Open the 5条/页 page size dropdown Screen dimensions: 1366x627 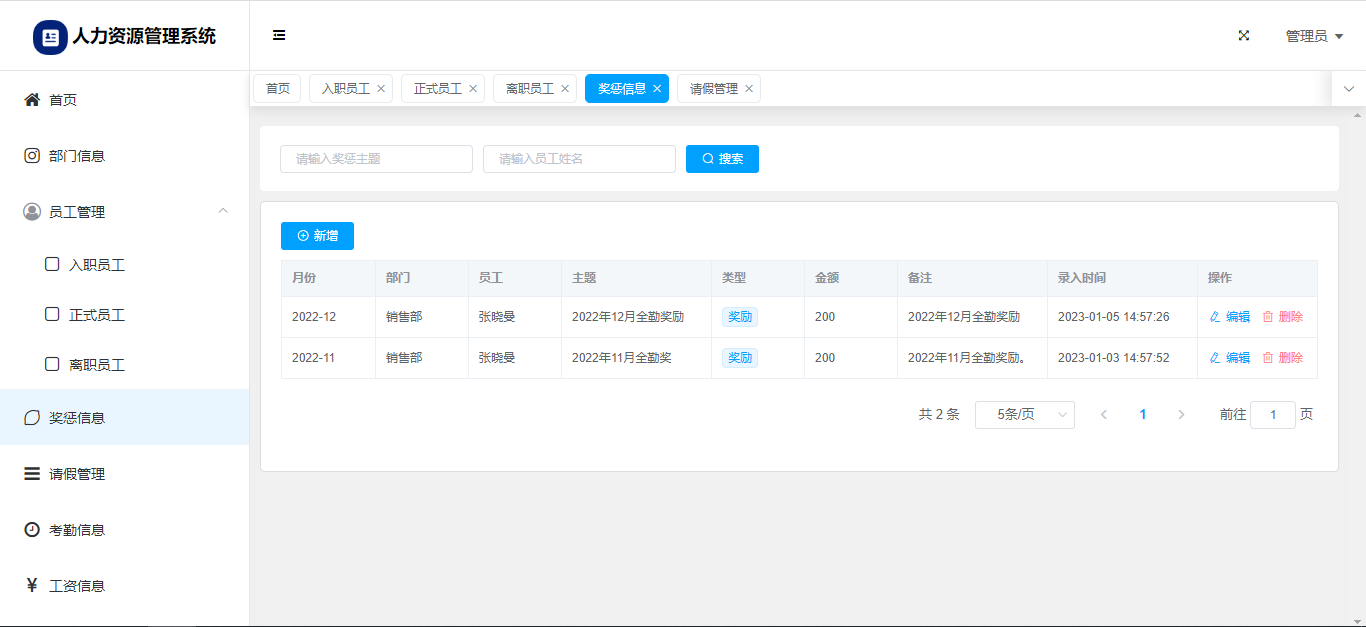pos(1024,415)
